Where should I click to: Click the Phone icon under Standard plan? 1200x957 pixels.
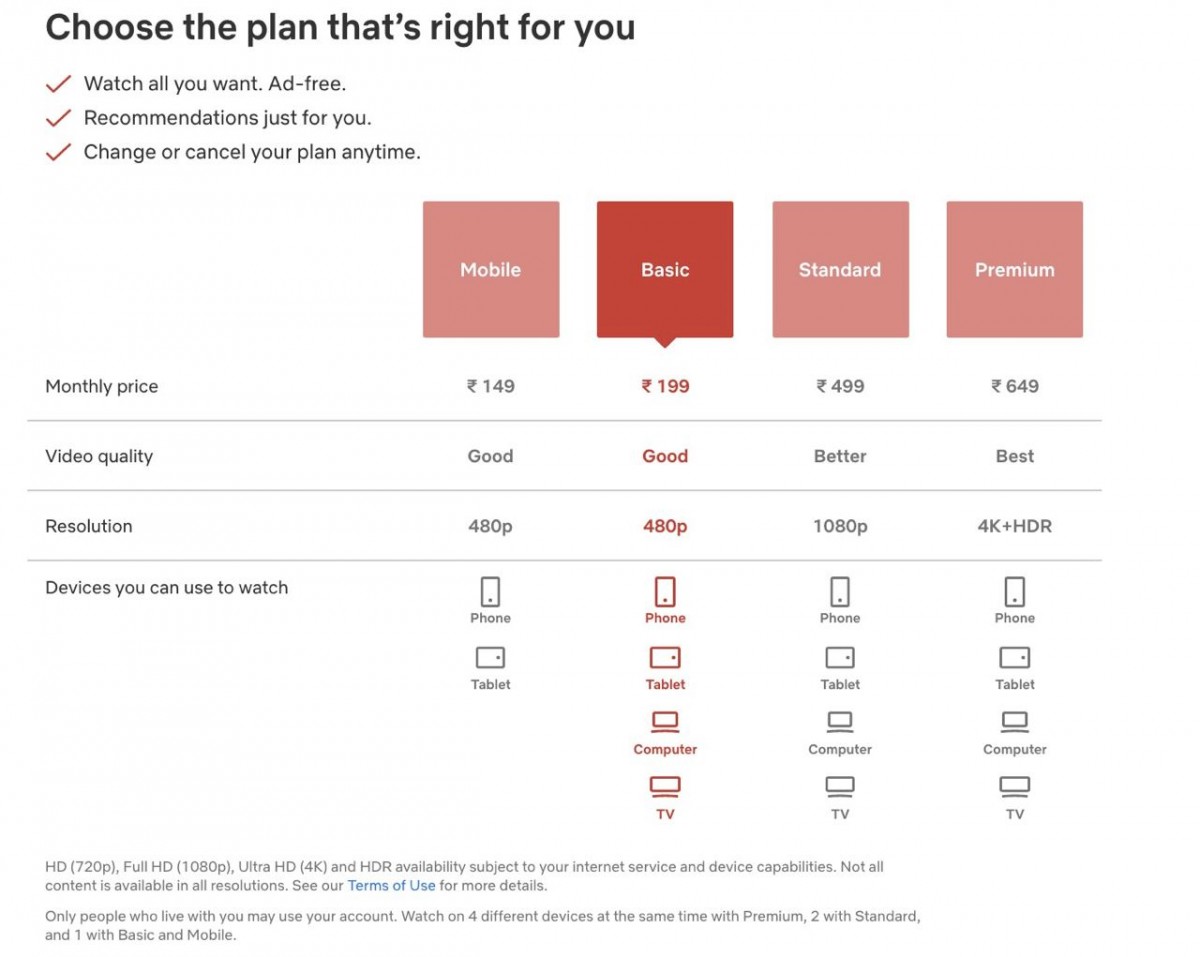pyautogui.click(x=840, y=590)
